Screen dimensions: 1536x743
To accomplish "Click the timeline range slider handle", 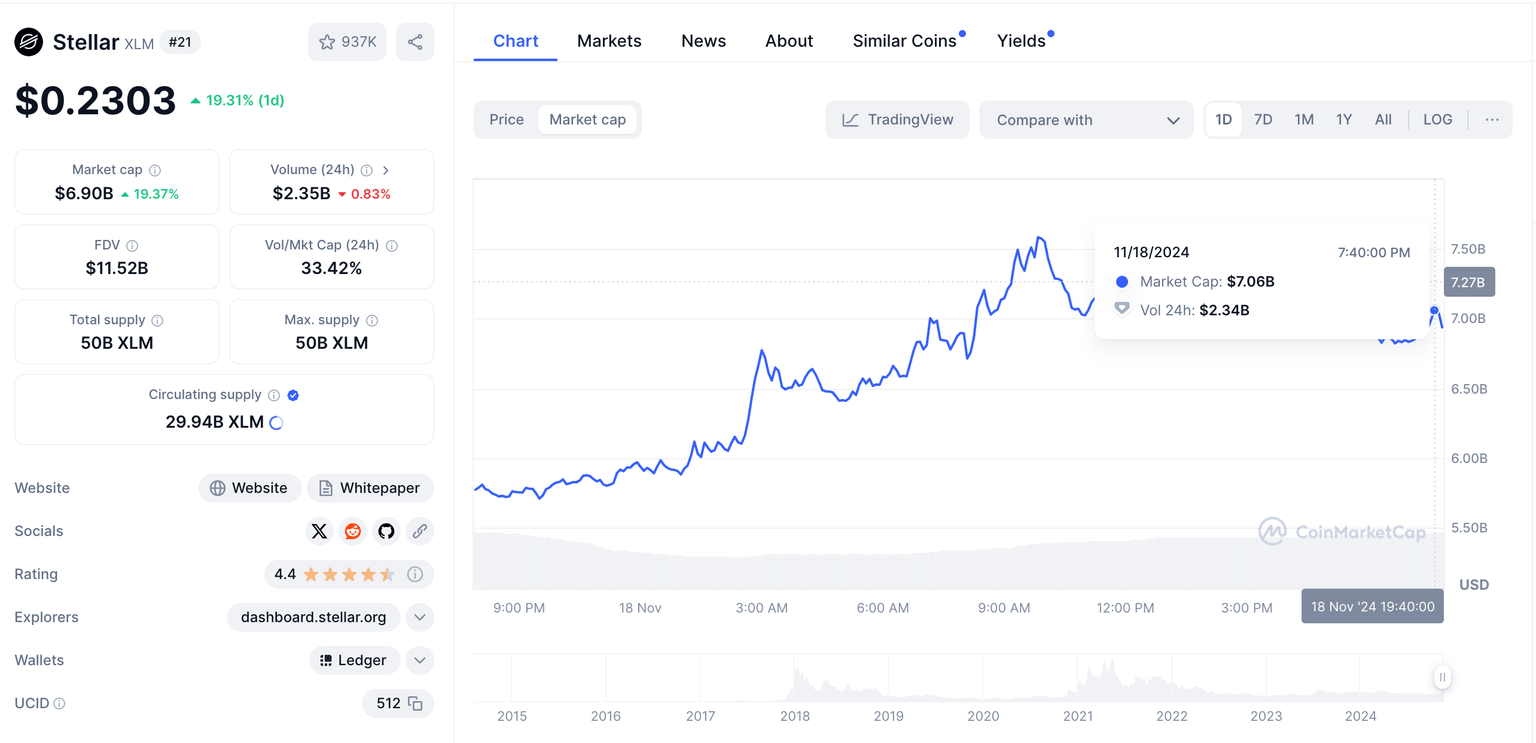I will coord(1442,677).
